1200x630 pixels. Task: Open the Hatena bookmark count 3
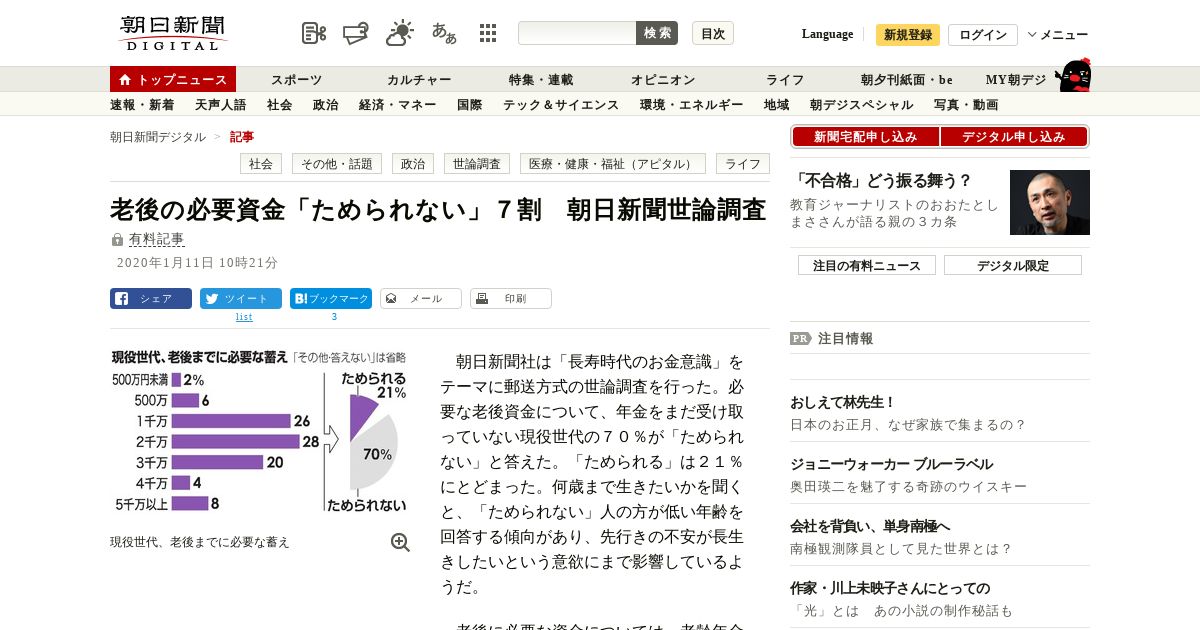(334, 317)
